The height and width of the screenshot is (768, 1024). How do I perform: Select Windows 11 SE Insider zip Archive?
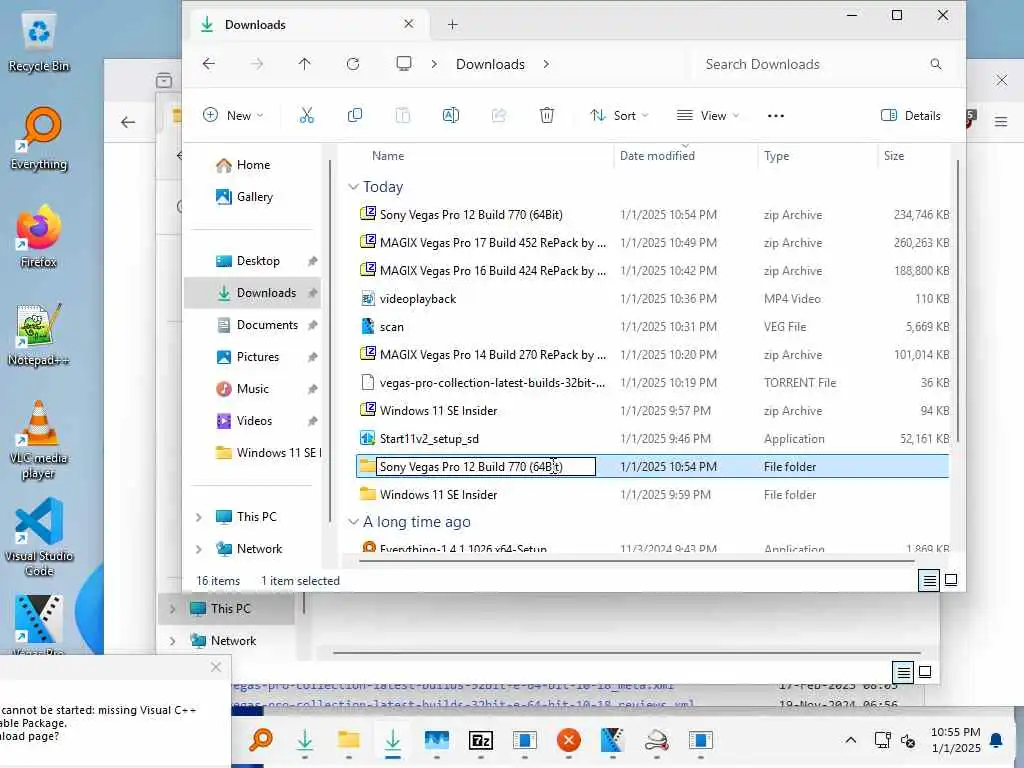click(653, 411)
